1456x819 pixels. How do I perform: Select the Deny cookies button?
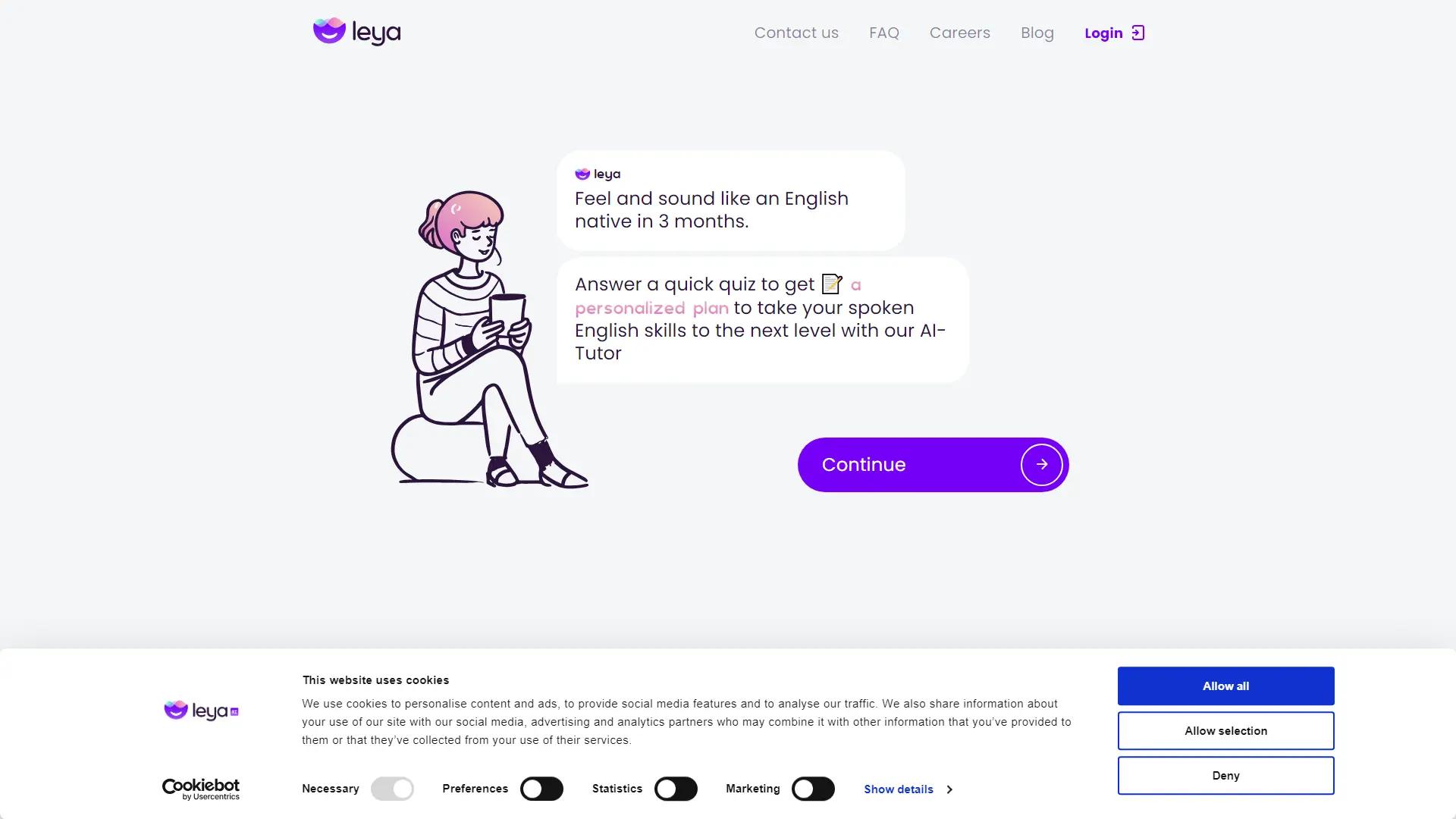(x=1226, y=776)
